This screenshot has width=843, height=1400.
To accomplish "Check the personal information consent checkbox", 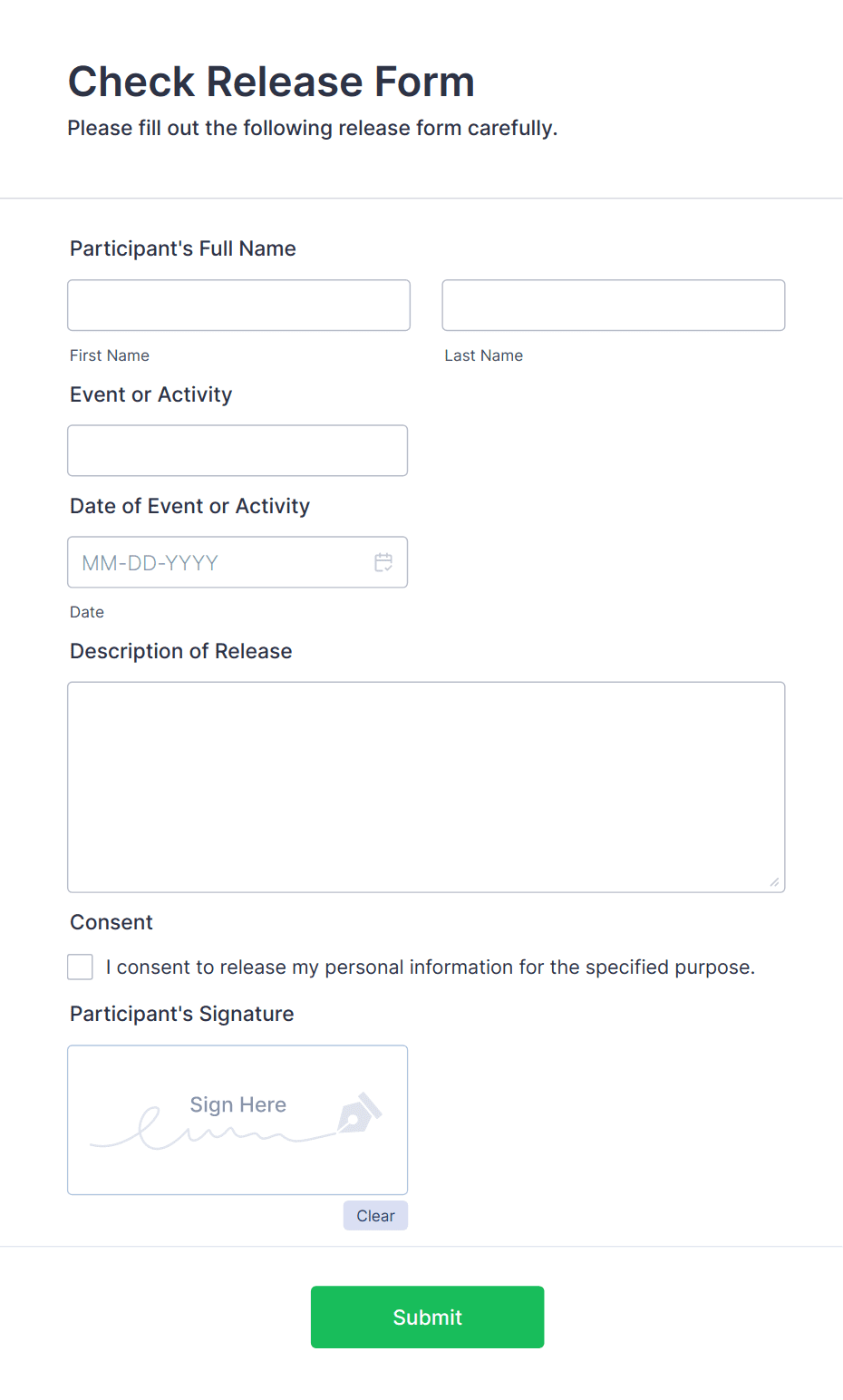I will (80, 967).
